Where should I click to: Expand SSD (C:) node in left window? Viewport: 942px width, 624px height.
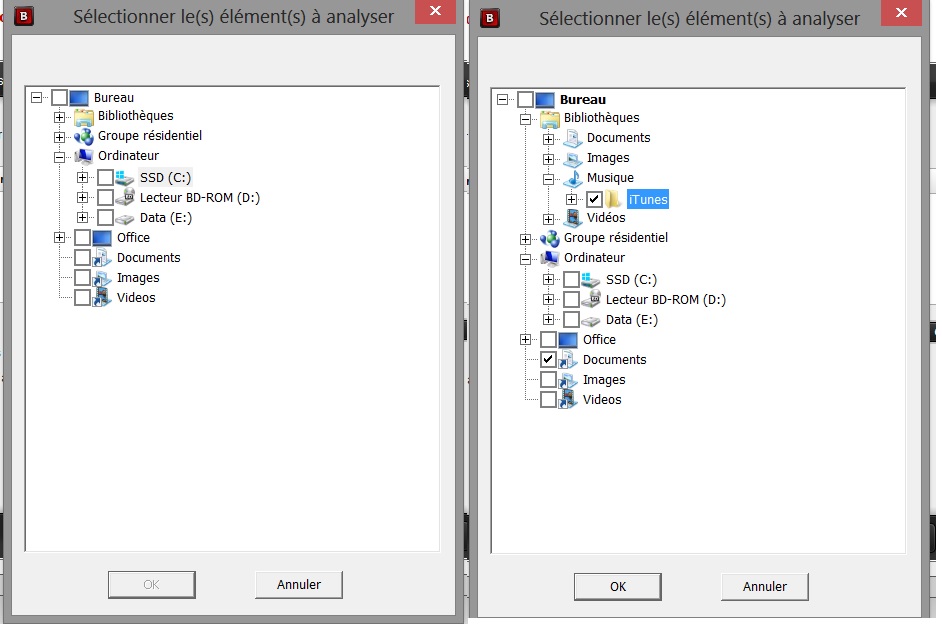(82, 177)
